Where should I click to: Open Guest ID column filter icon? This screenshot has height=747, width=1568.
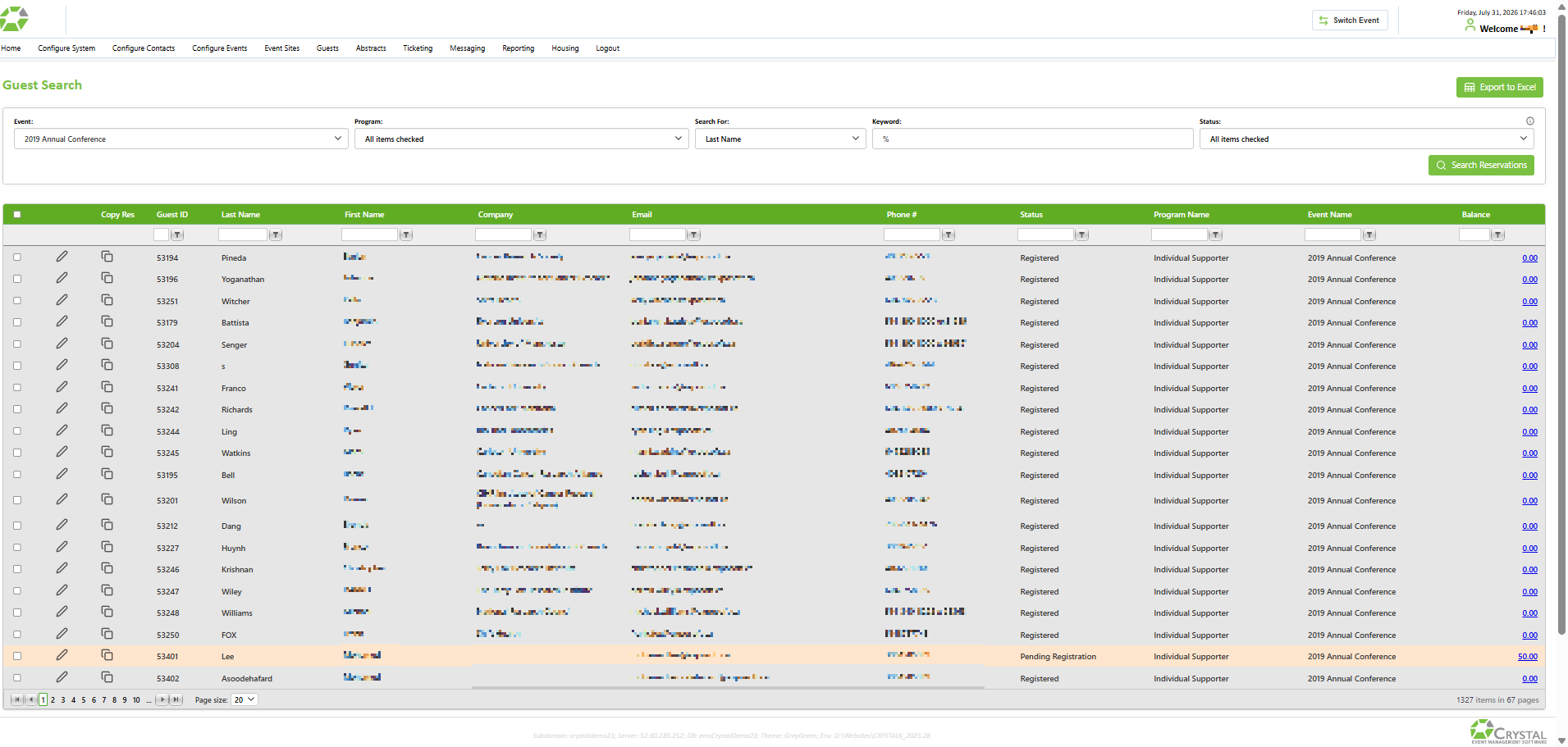coord(177,235)
